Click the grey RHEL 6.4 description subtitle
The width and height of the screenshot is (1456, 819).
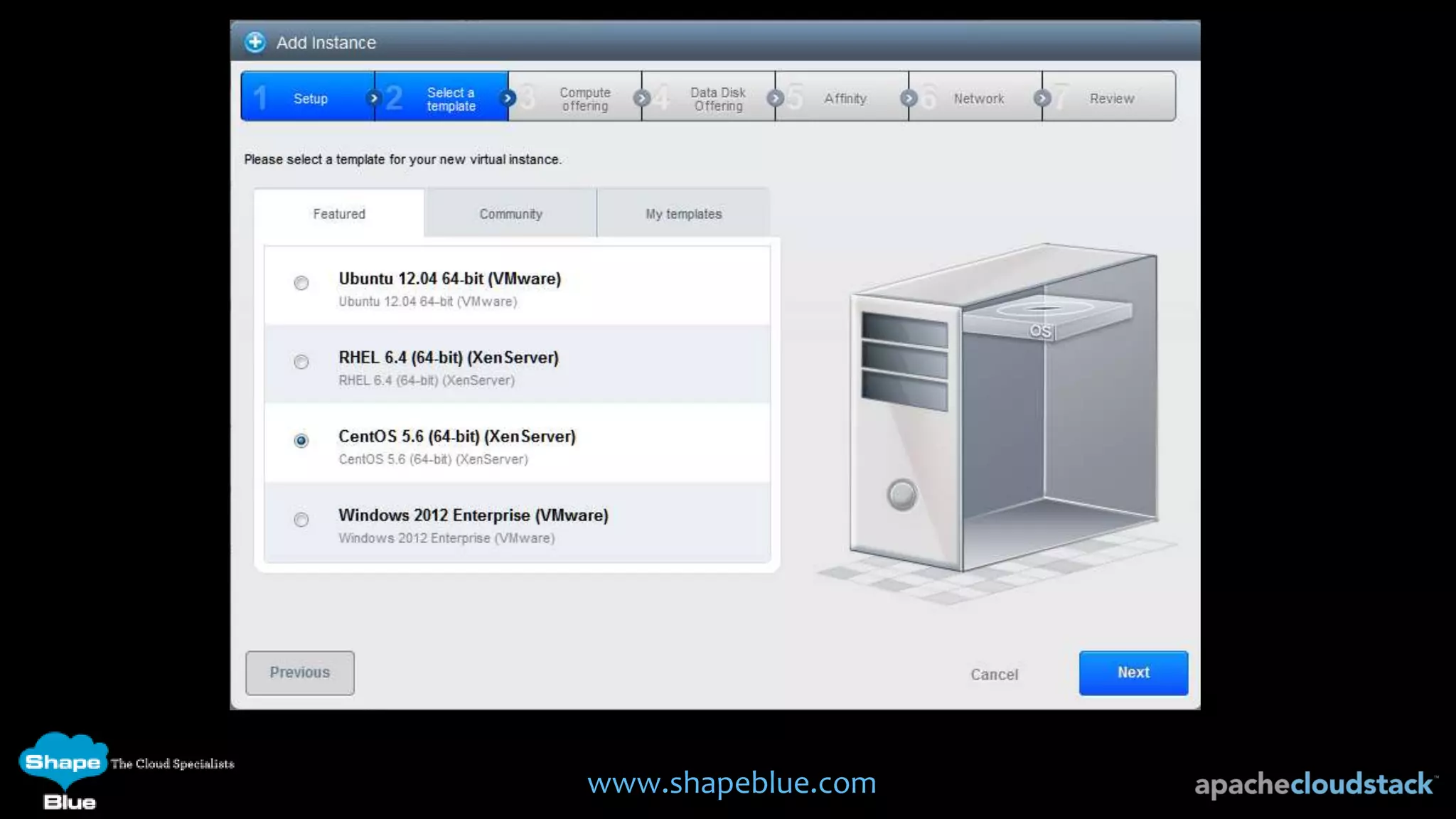point(427,380)
